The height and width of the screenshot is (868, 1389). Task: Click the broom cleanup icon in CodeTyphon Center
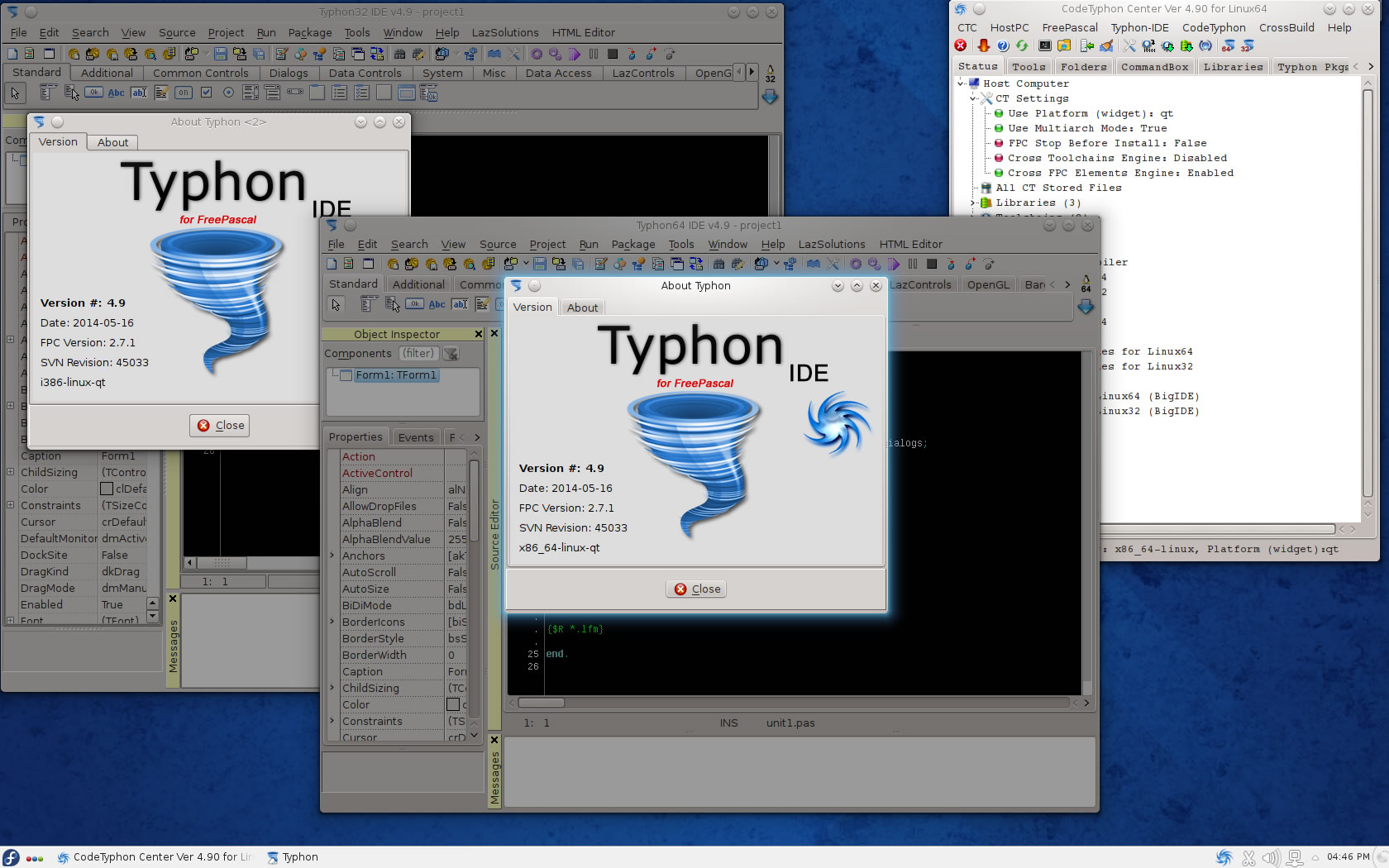point(1106,45)
